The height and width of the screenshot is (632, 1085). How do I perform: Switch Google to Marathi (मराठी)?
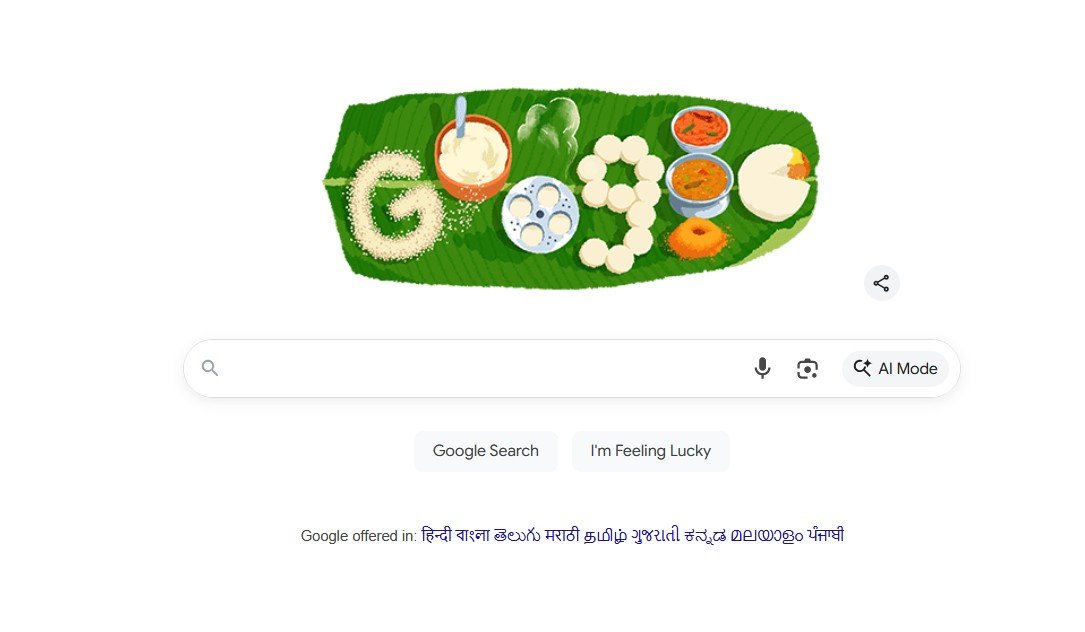pyautogui.click(x=562, y=535)
